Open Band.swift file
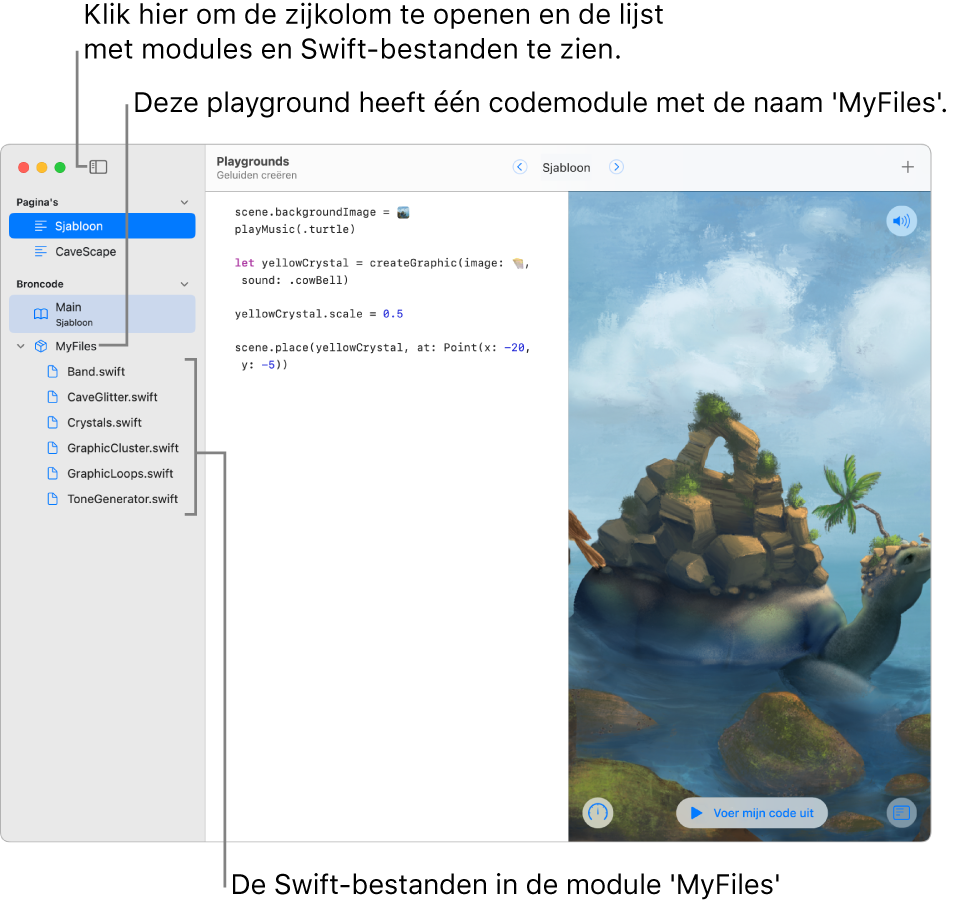The height and width of the screenshot is (907, 958). (96, 371)
